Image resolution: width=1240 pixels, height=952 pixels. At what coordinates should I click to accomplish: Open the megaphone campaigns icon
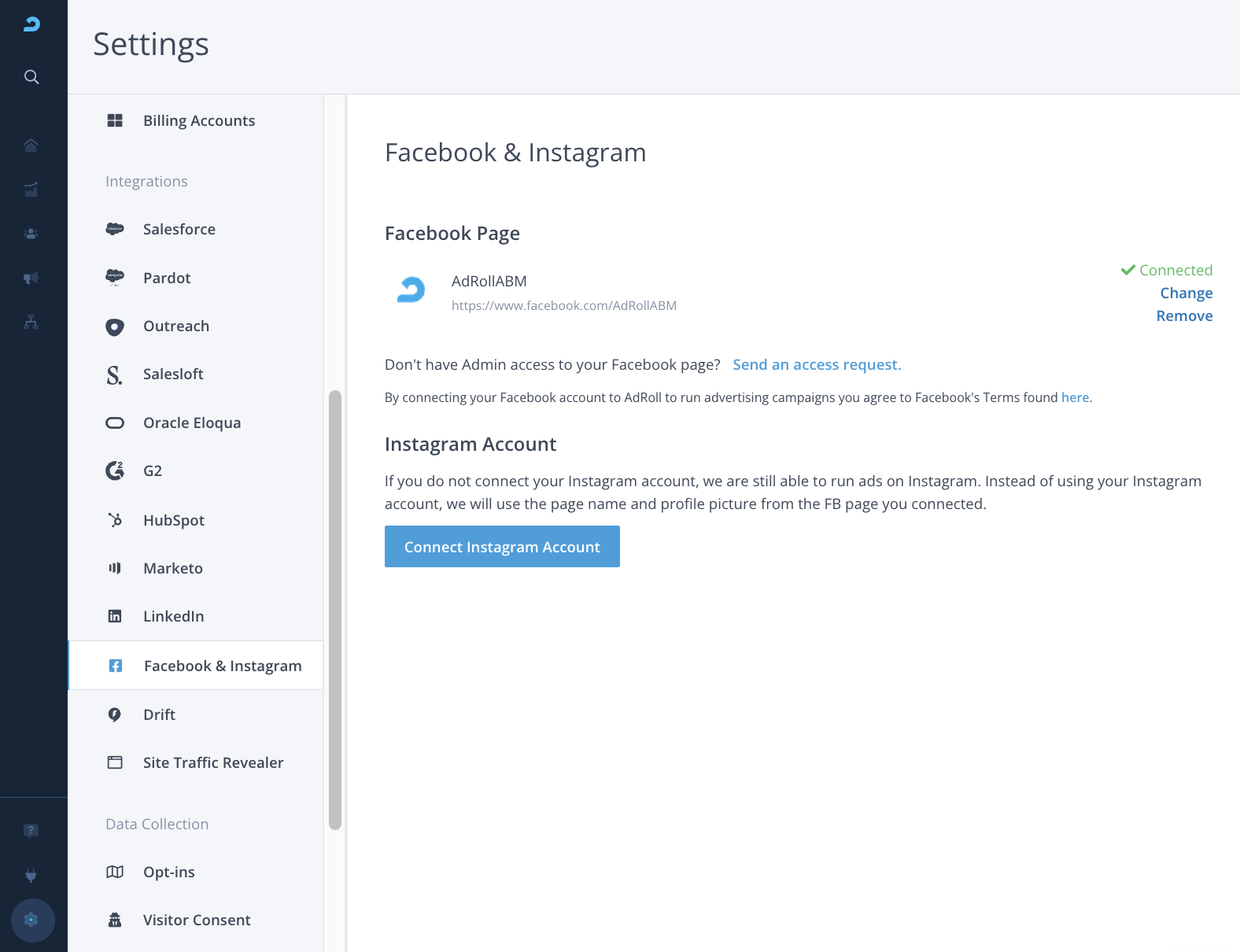[31, 278]
